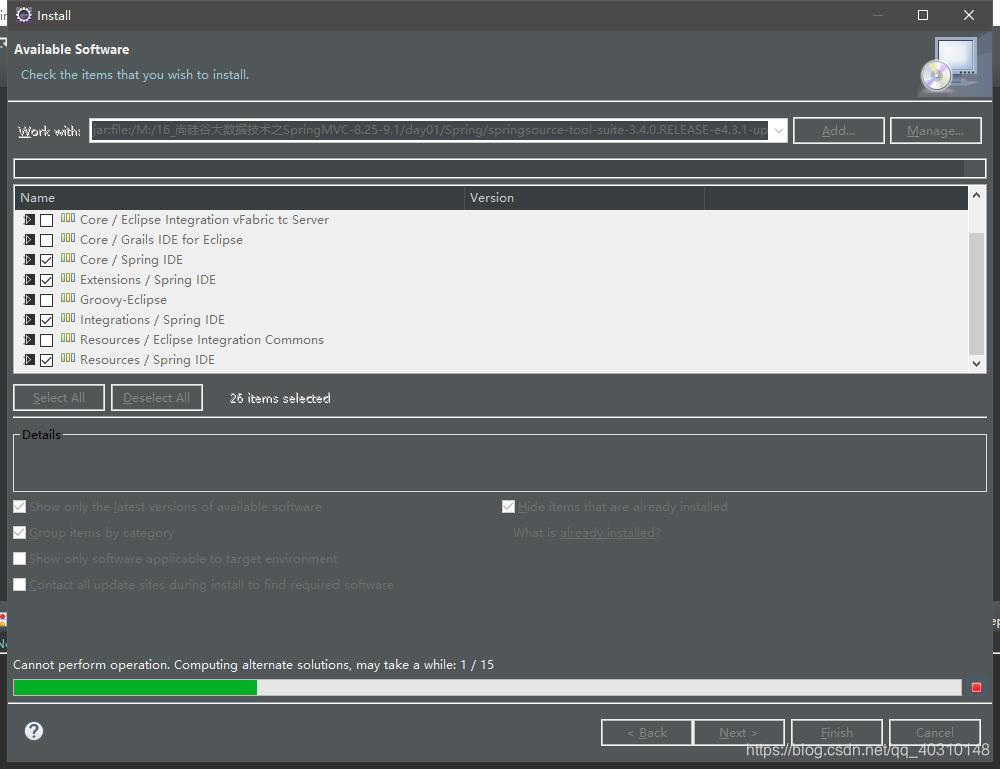Click the green progress bar
The height and width of the screenshot is (769, 1000).
(135, 687)
